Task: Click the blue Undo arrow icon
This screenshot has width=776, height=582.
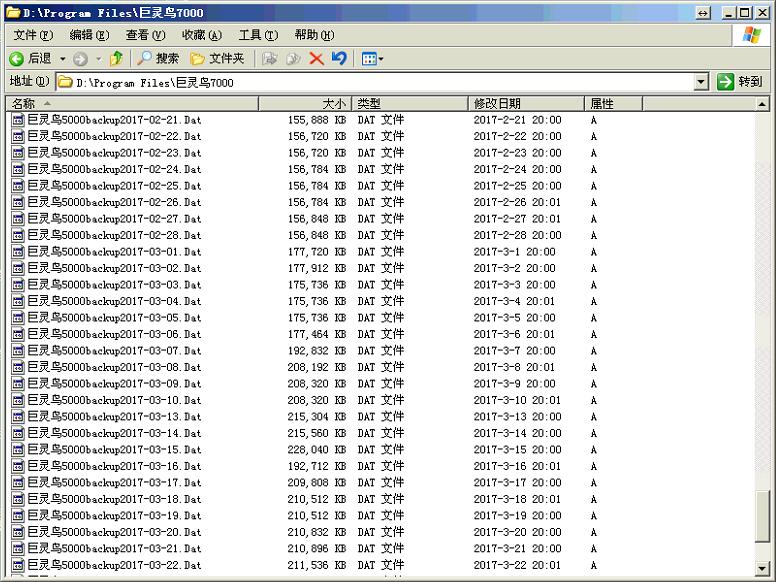Action: pyautogui.click(x=339, y=59)
